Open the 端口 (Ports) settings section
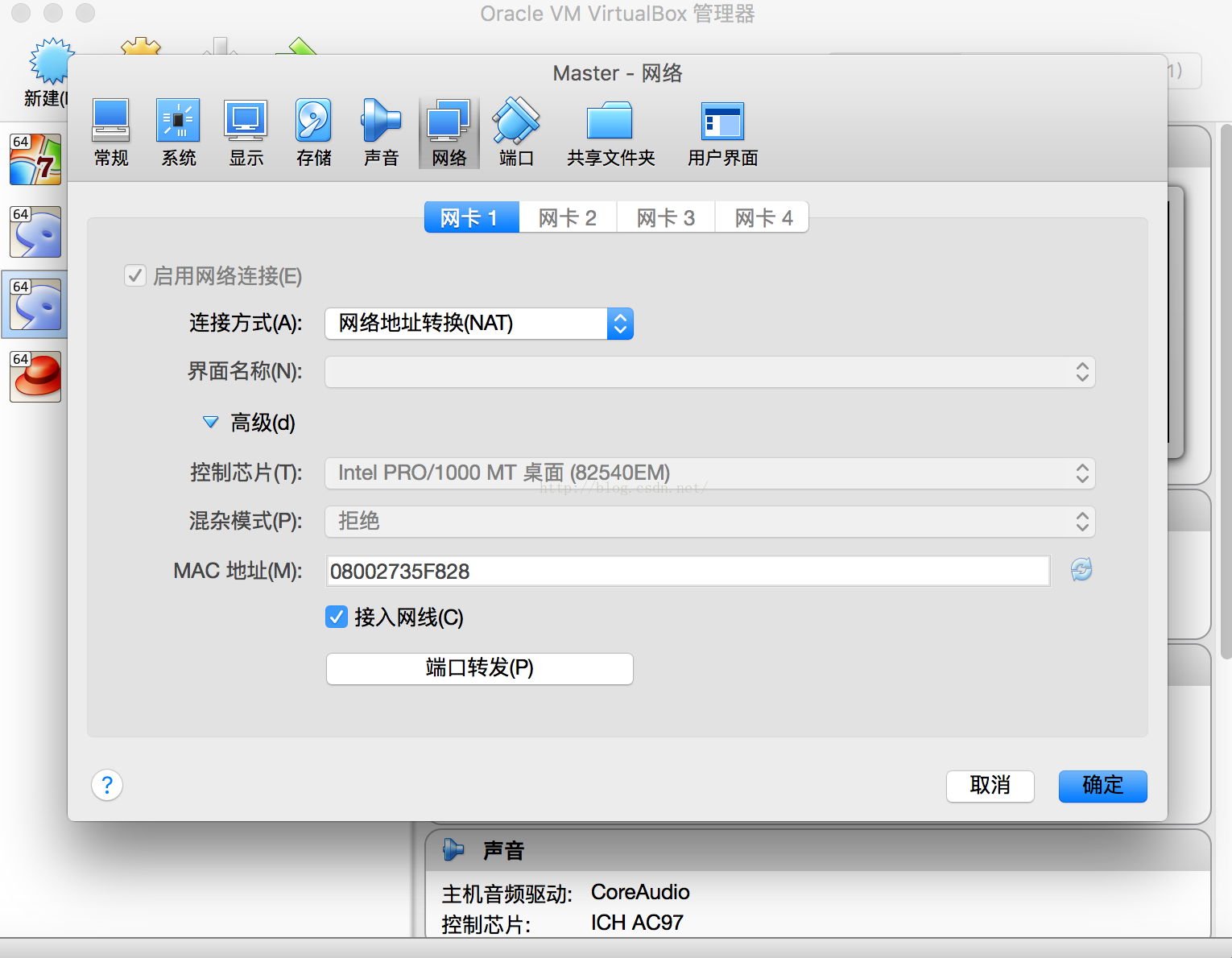Screen dimensions: 1232x958 coord(516,133)
